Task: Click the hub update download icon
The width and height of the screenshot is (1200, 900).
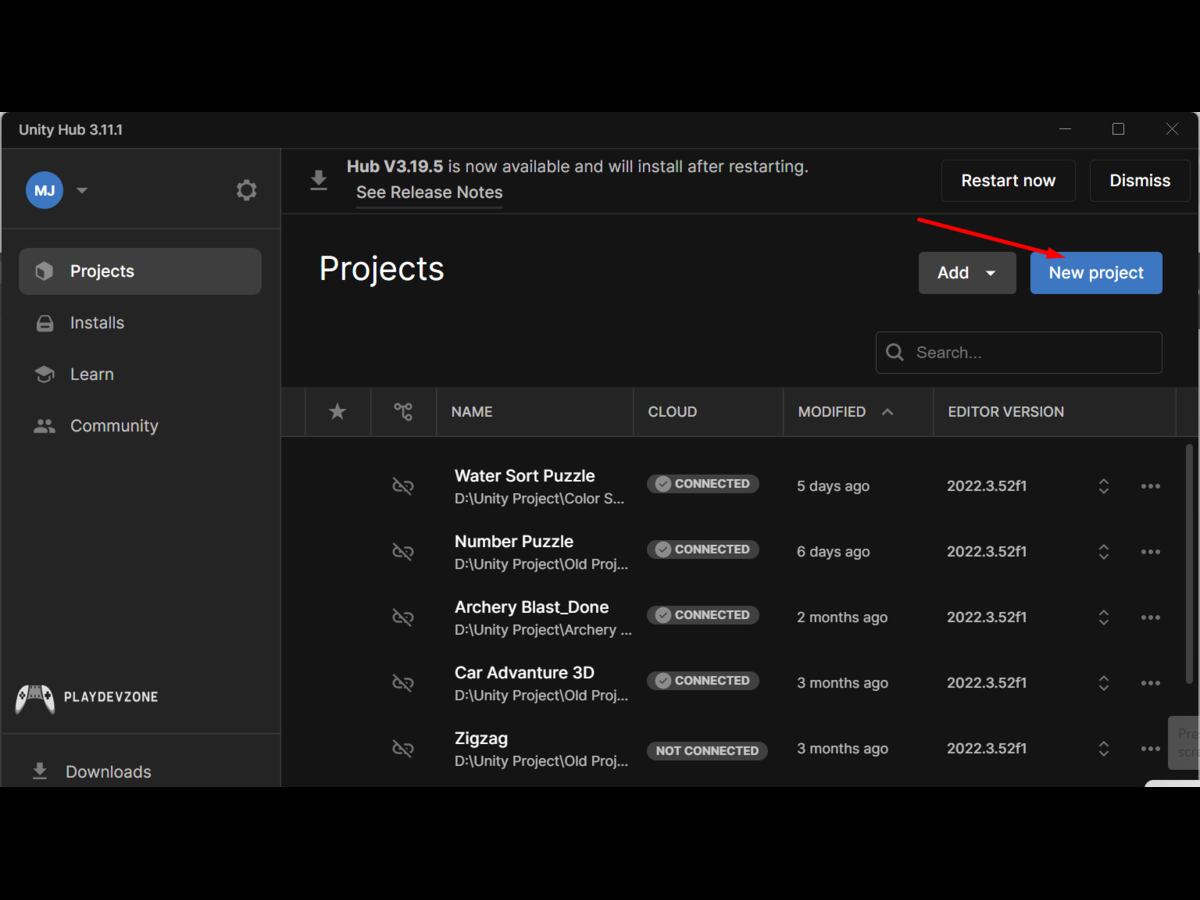Action: pyautogui.click(x=318, y=180)
